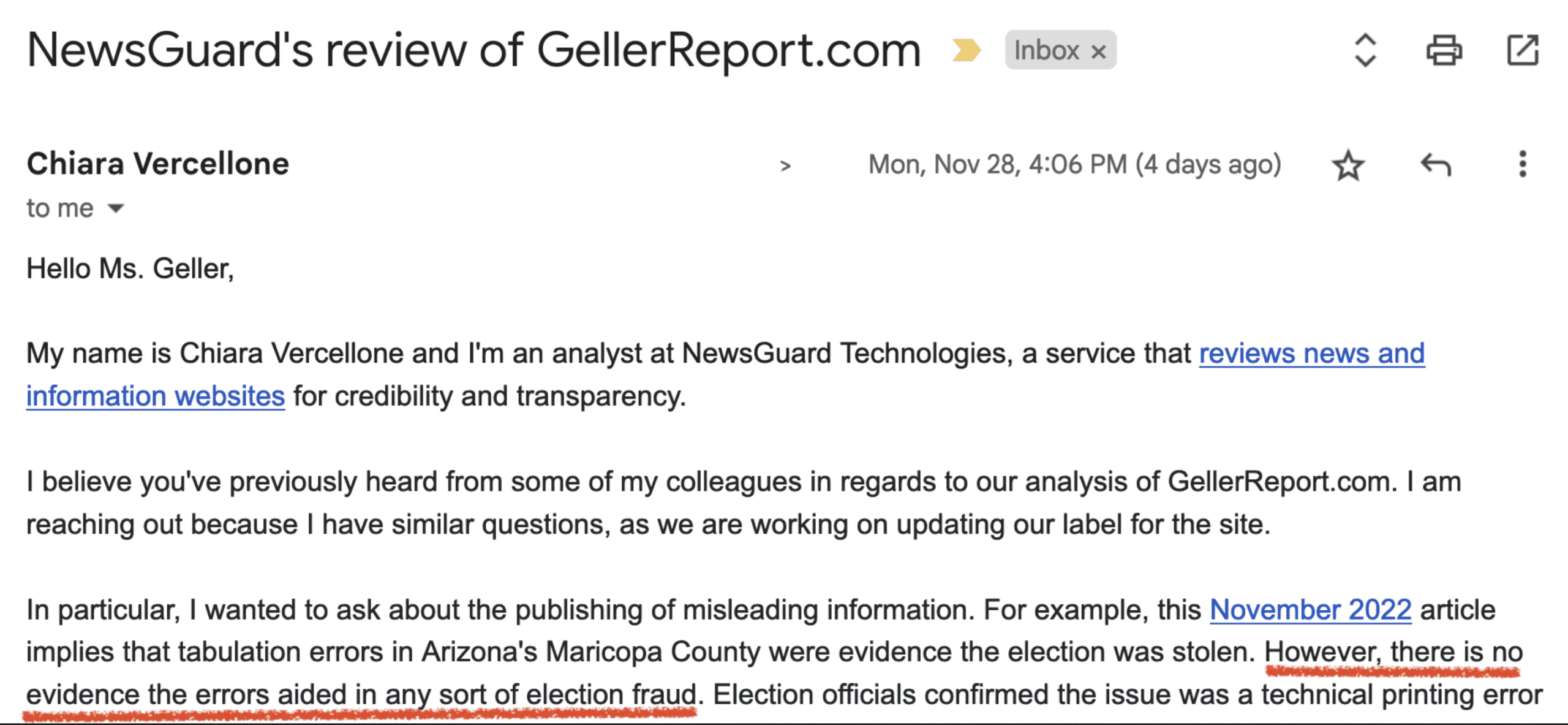Open the "reviews news and" hyperlink
This screenshot has width=1568, height=725.
(x=1311, y=354)
